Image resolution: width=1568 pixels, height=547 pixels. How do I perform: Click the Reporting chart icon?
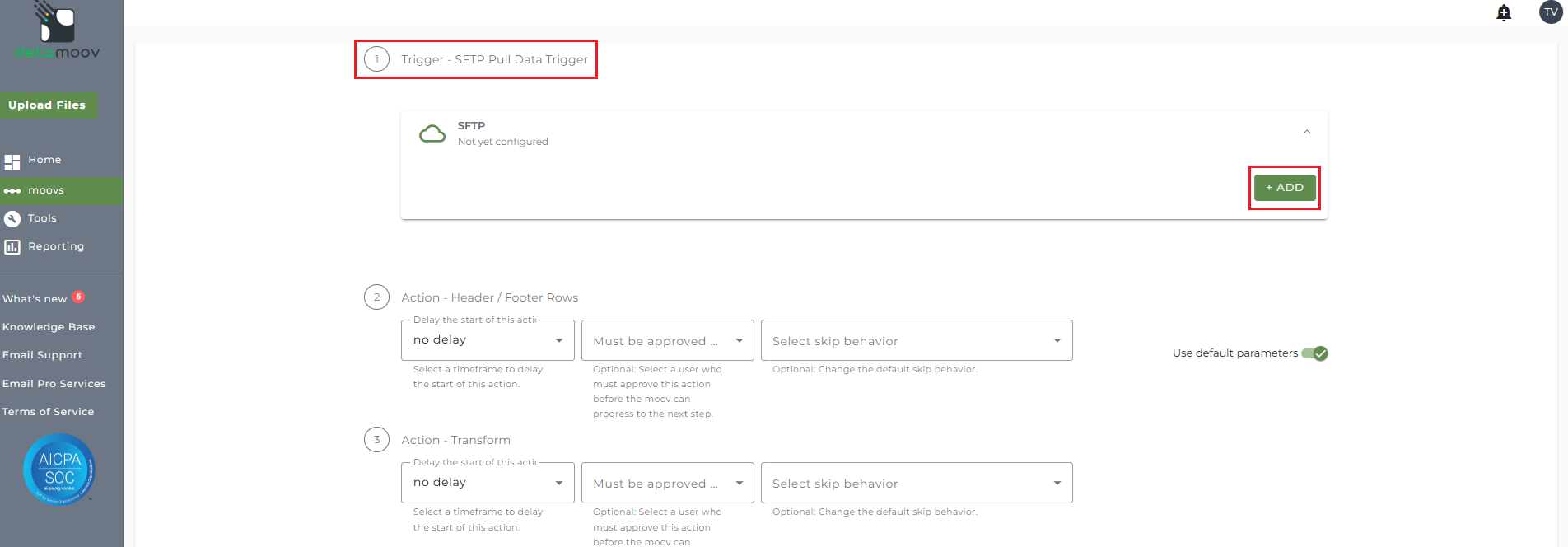(12, 247)
